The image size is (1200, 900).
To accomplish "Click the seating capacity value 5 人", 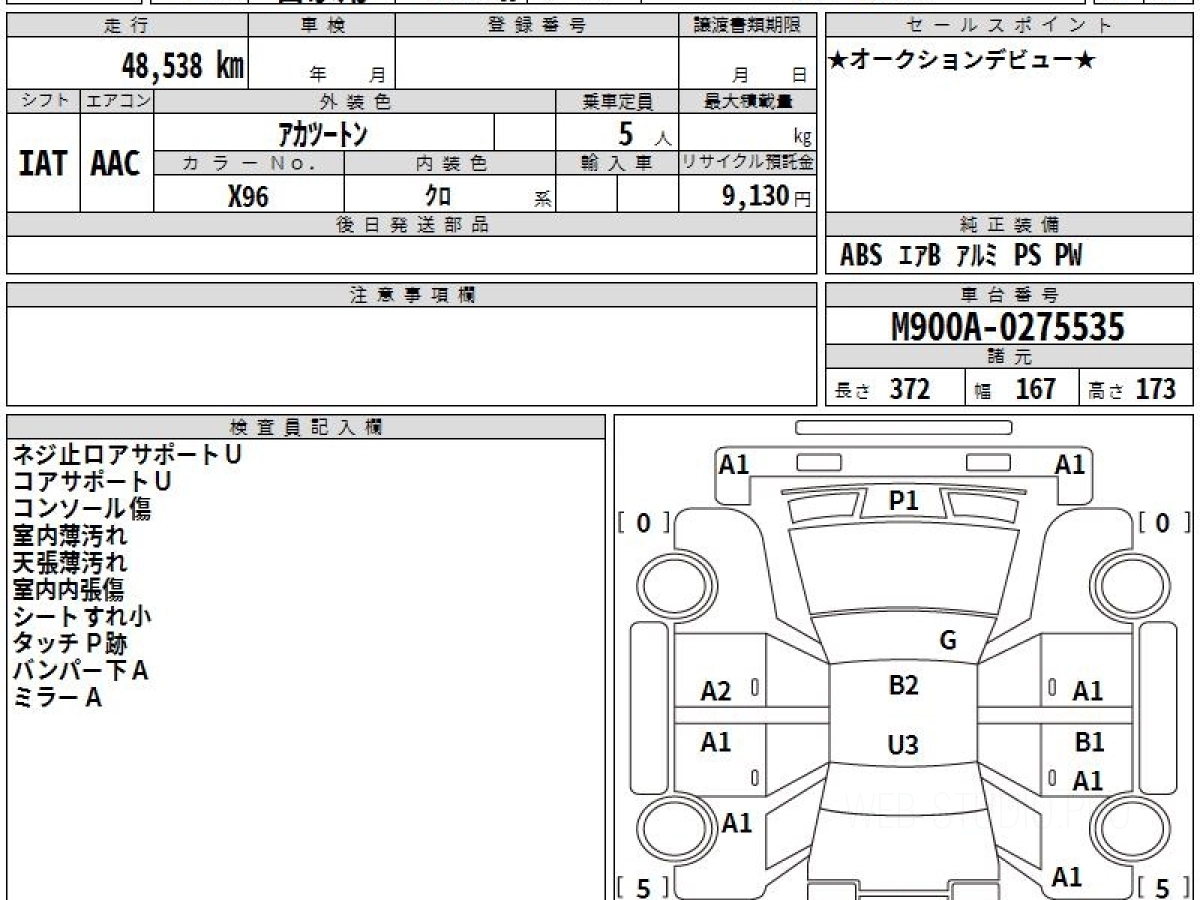I will point(644,134).
